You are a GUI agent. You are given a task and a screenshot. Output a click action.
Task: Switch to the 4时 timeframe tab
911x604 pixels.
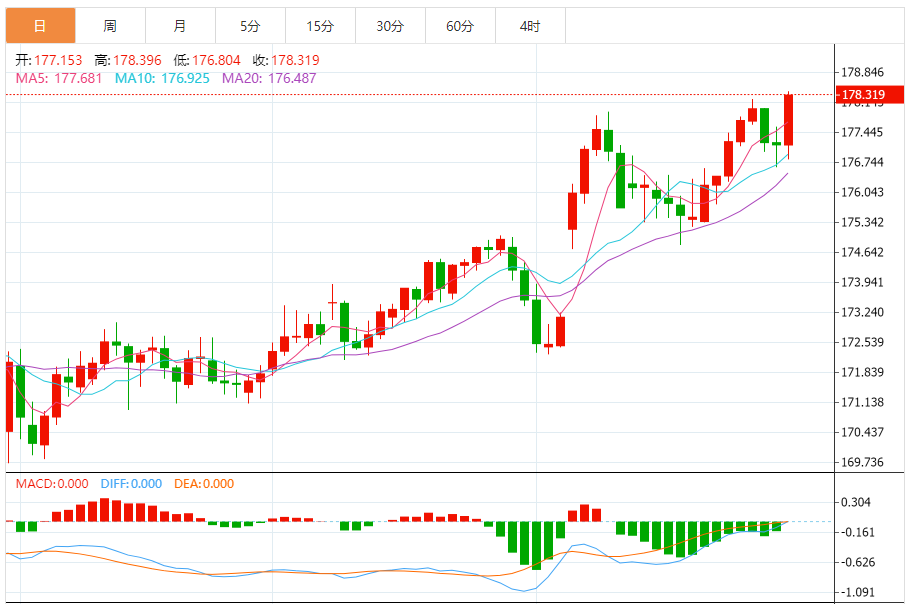(x=530, y=26)
